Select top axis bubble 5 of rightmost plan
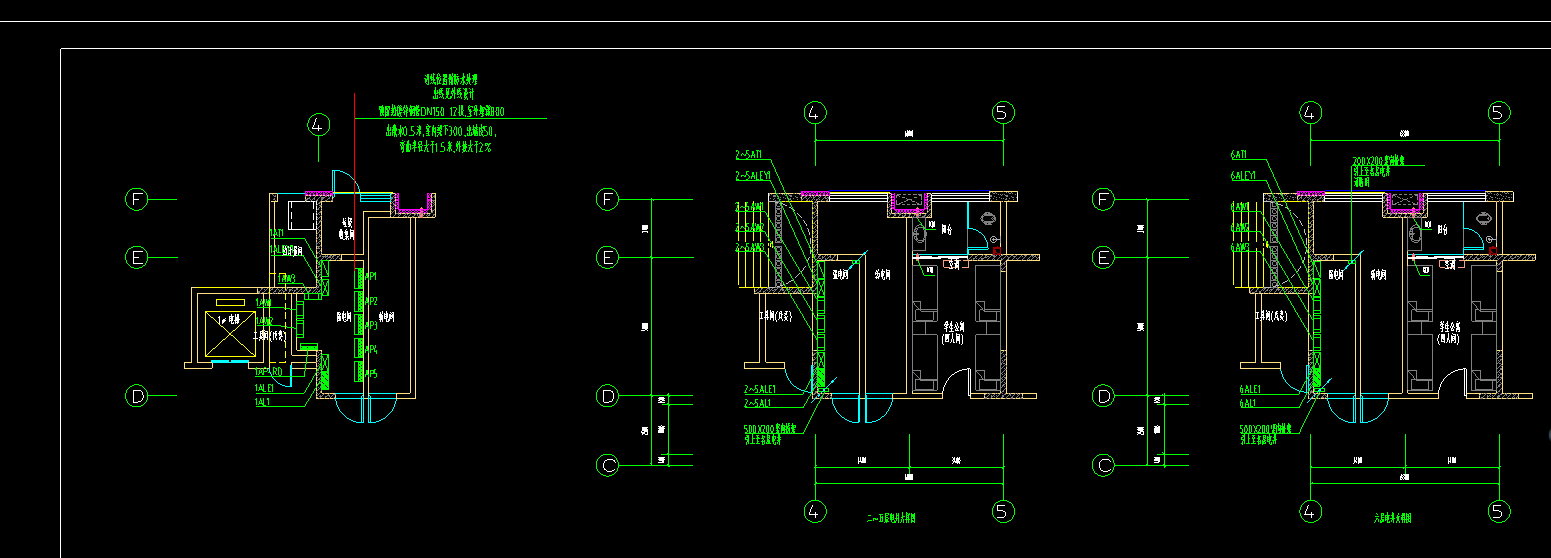This screenshot has height=558, width=1551. [1499, 112]
